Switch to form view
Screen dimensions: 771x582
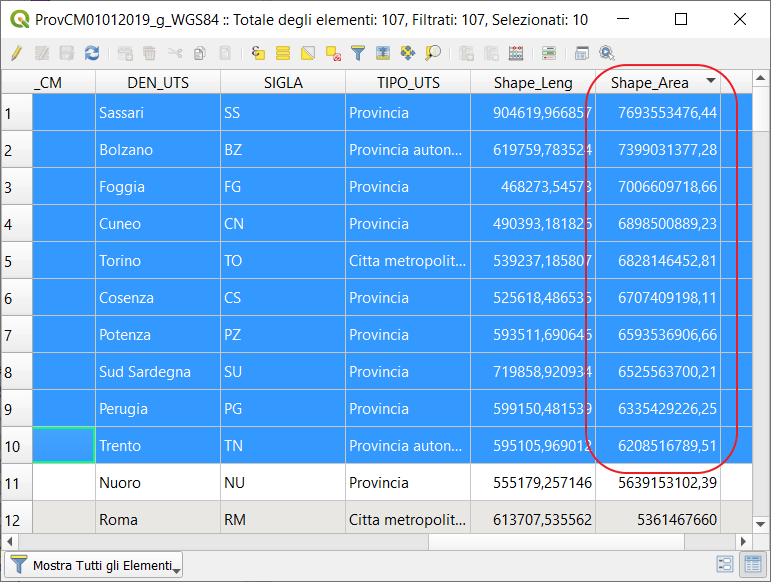pyautogui.click(x=727, y=565)
